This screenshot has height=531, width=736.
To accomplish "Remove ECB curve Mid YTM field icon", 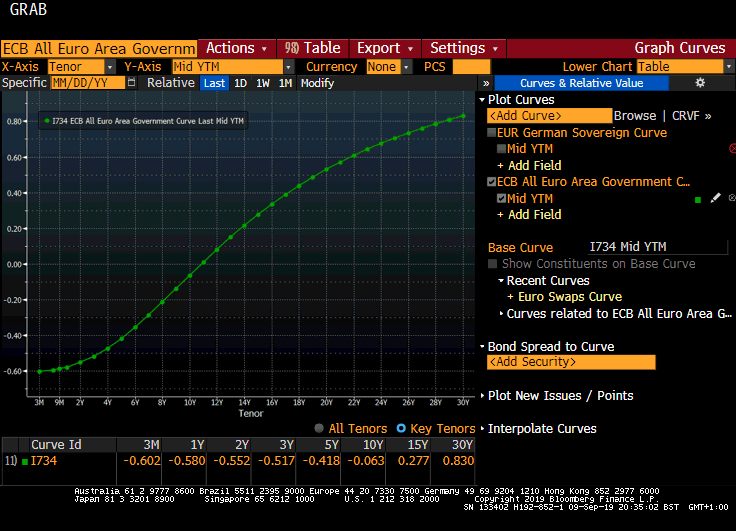I will (731, 199).
